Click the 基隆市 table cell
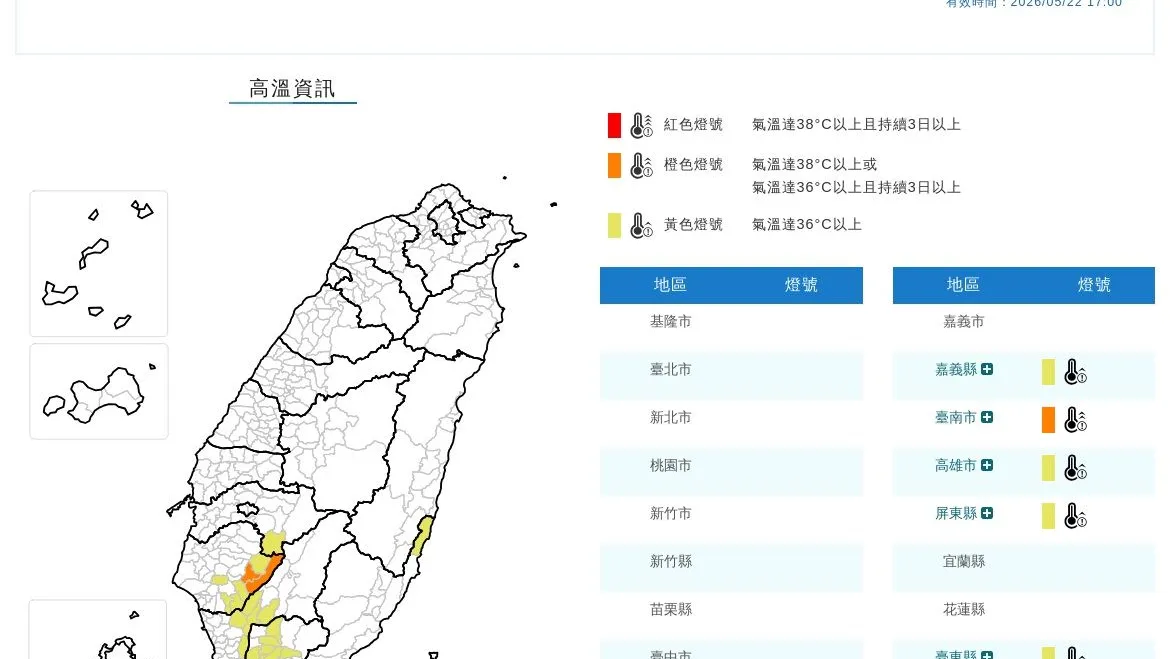 [x=670, y=322]
